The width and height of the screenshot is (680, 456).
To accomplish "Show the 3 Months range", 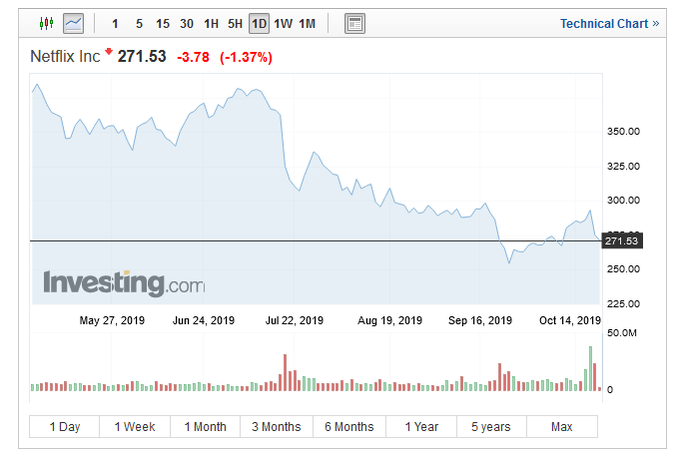I will [x=277, y=426].
